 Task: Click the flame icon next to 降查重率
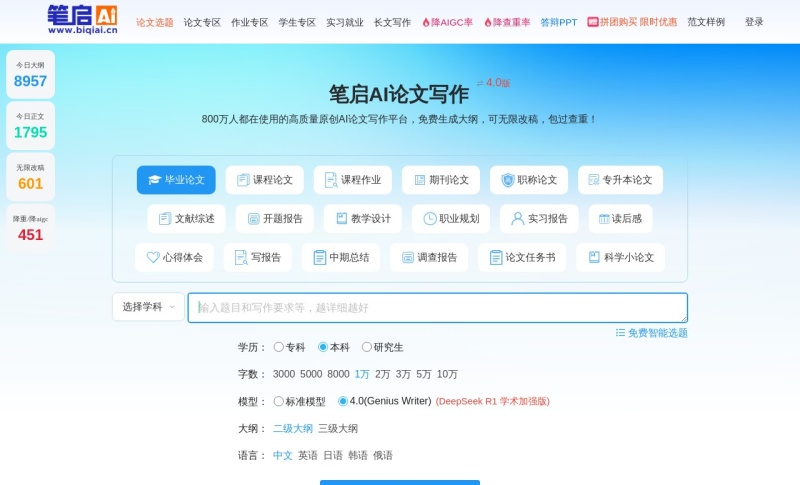tap(488, 22)
